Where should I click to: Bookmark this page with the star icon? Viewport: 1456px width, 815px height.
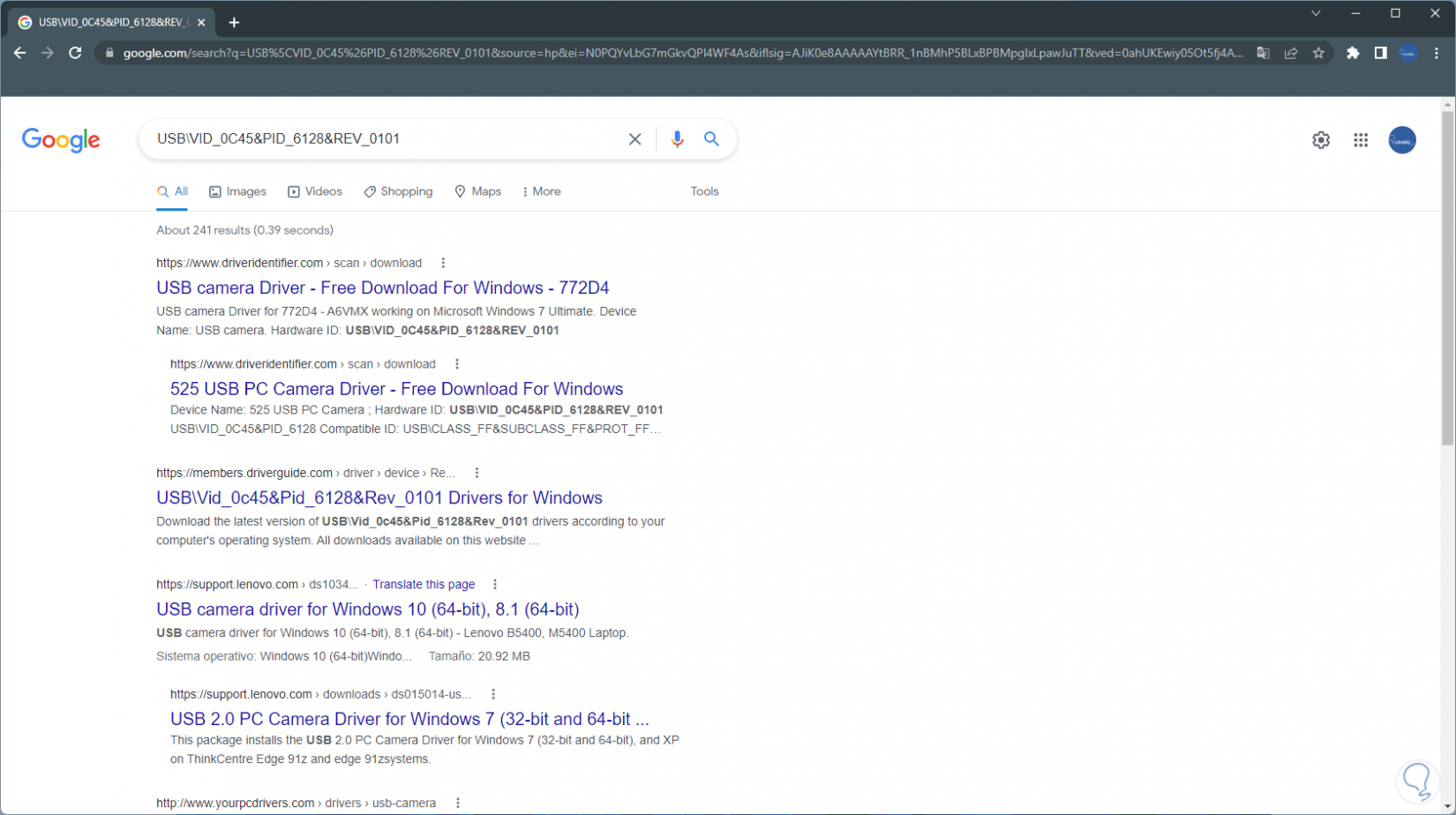click(x=1318, y=53)
